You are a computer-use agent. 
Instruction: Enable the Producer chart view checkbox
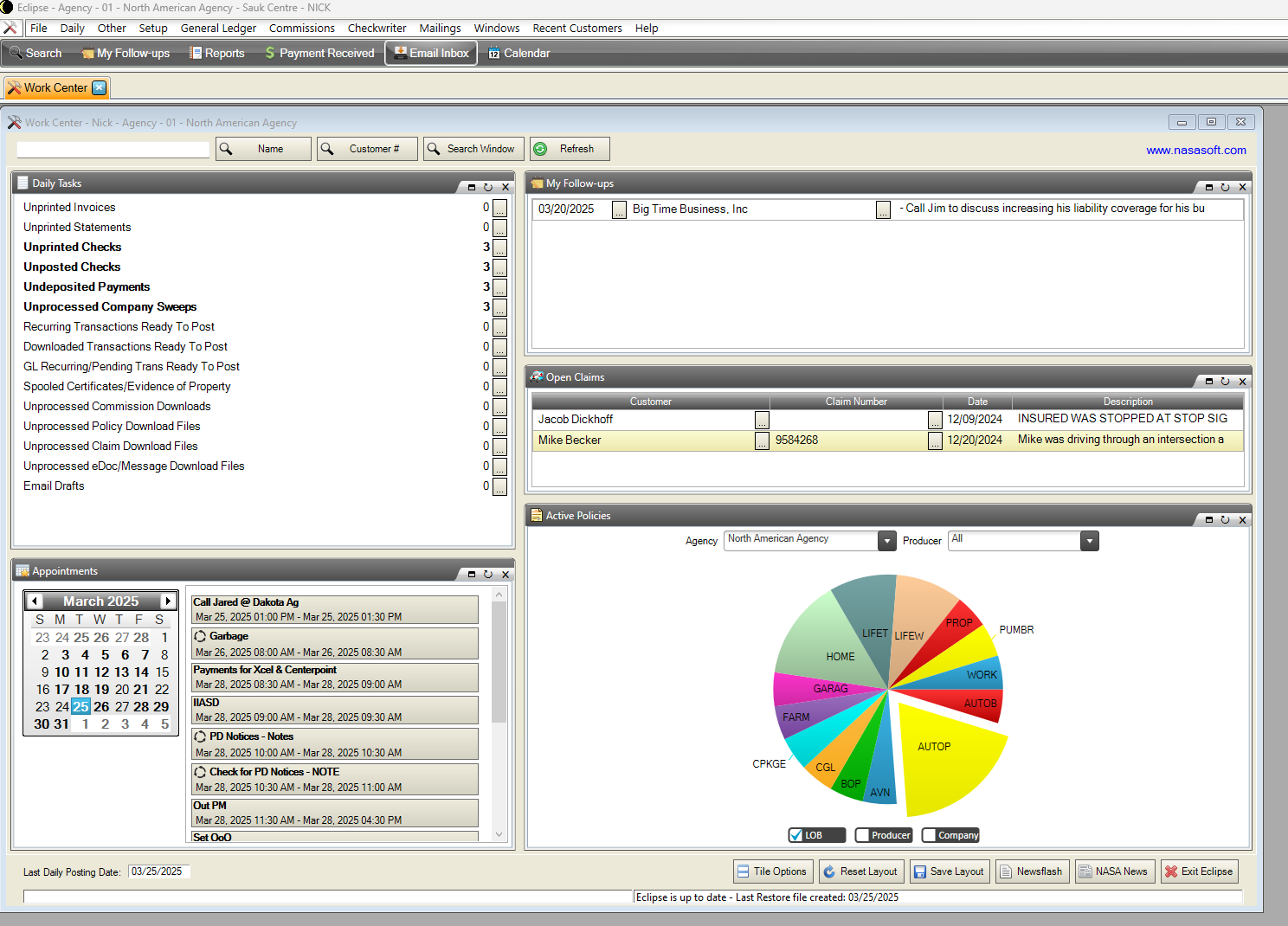861,834
